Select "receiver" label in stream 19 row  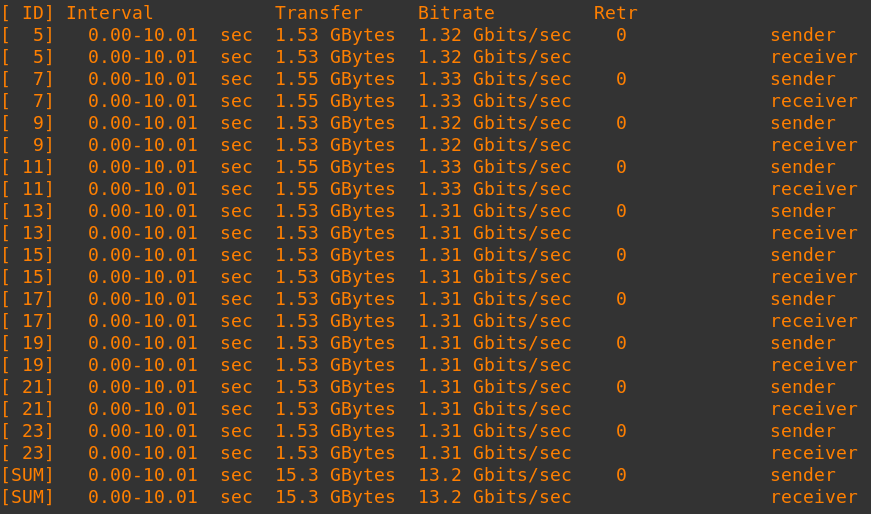click(x=814, y=365)
